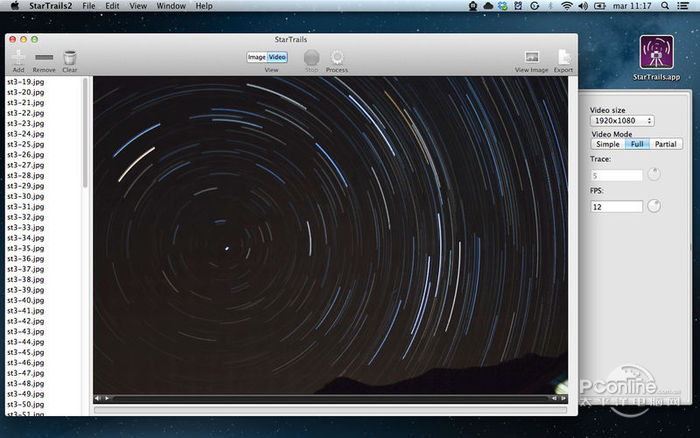Select Partial video mode
This screenshot has width=700, height=438.
665,144
